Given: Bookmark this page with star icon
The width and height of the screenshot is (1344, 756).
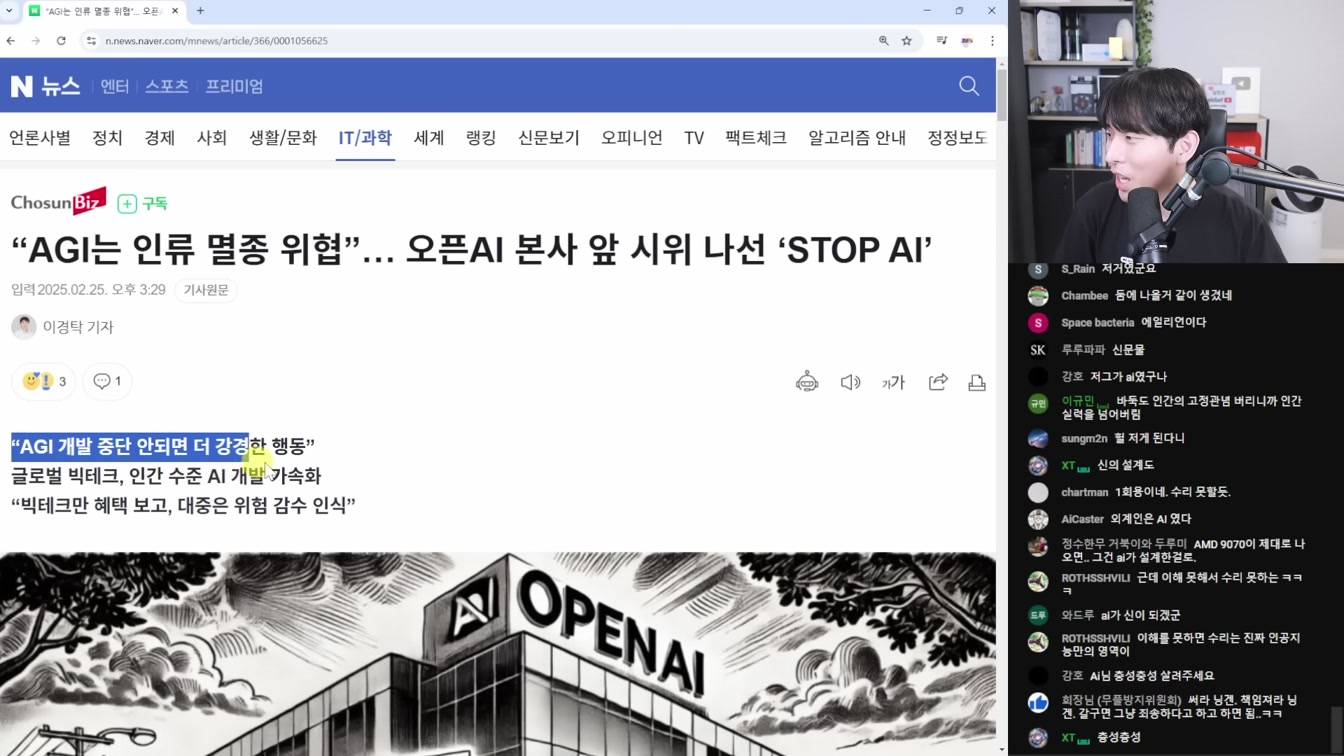Looking at the screenshot, I should pyautogui.click(x=907, y=41).
